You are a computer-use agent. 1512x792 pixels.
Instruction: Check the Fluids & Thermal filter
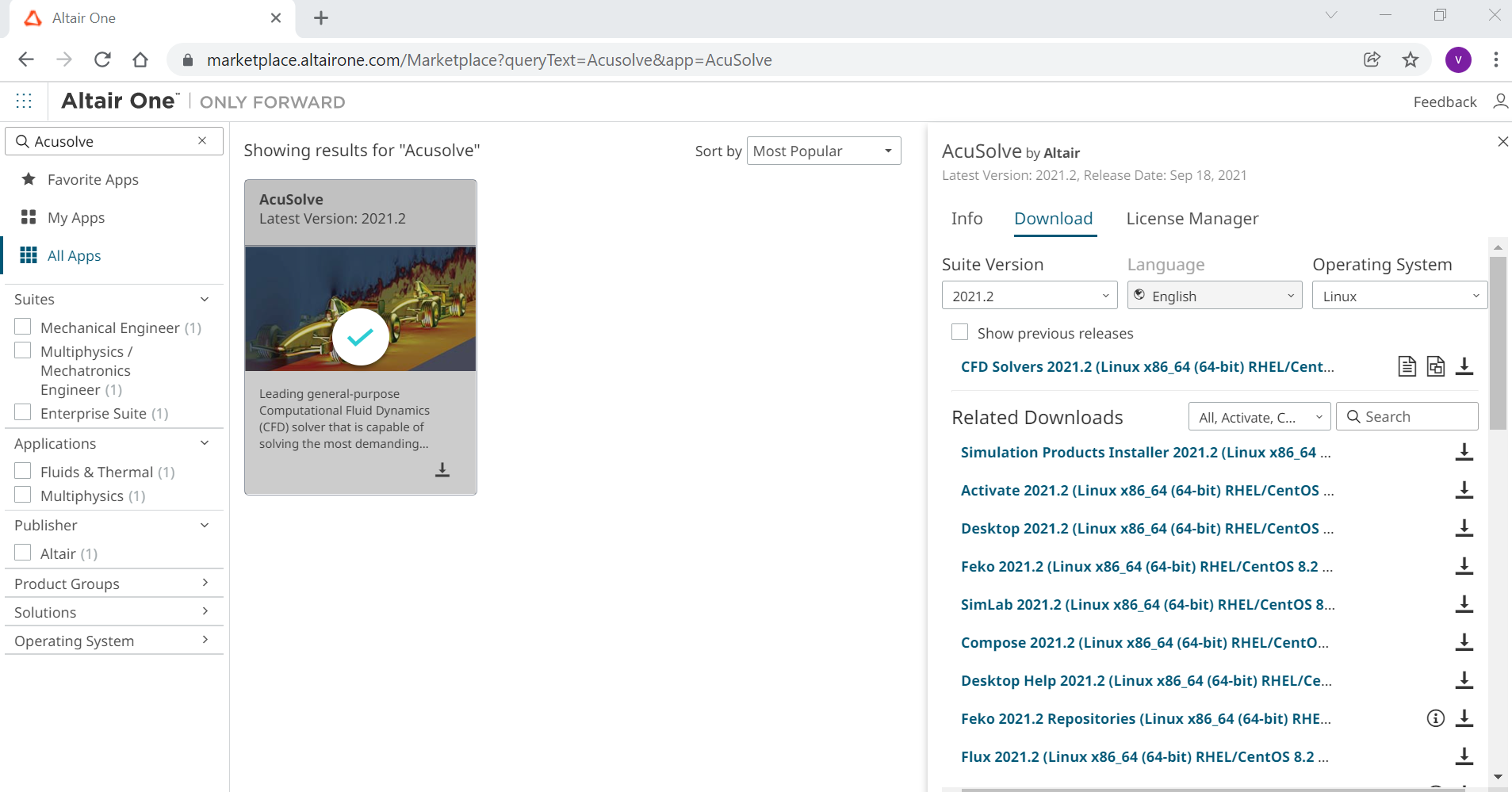click(x=23, y=471)
